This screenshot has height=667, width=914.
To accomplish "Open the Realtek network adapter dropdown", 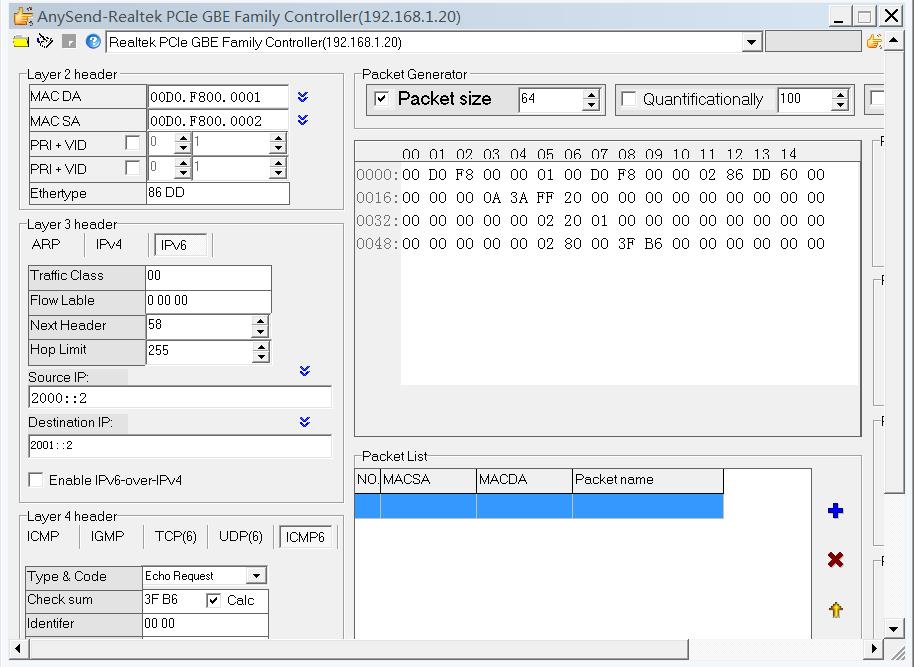I will click(x=752, y=42).
